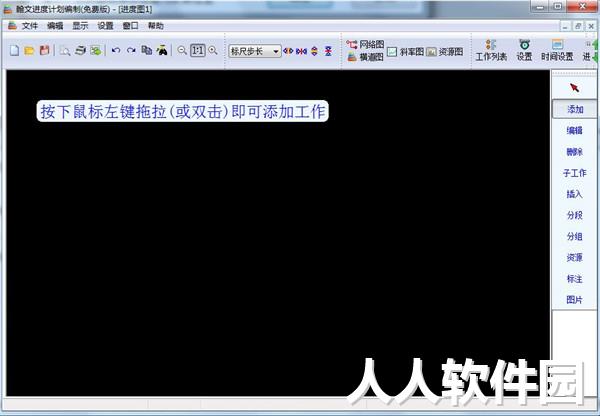Image resolution: width=600 pixels, height=416 pixels.
Task: Open file using yellow folder icon
Action: [29, 51]
